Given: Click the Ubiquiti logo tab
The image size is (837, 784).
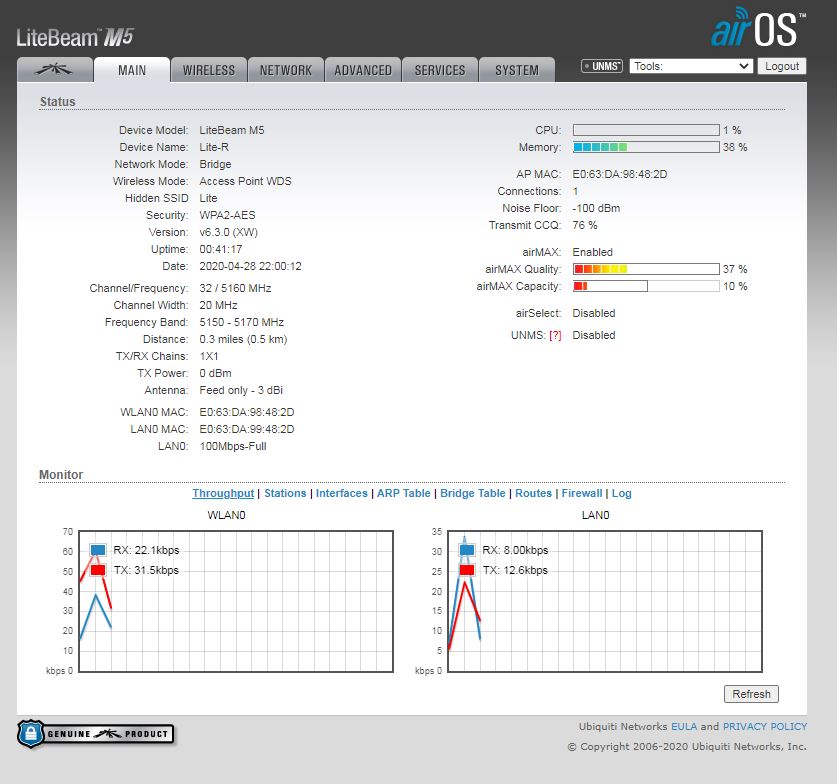Looking at the screenshot, I should (x=54, y=70).
